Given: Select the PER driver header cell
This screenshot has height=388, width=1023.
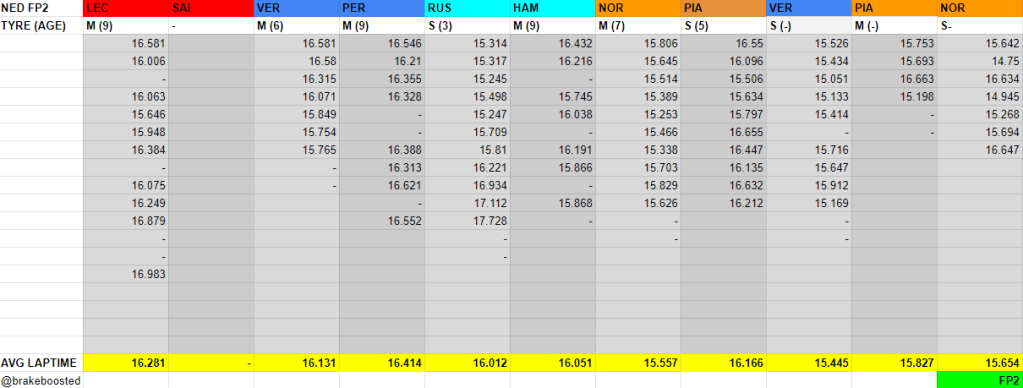Looking at the screenshot, I should click(382, 8).
